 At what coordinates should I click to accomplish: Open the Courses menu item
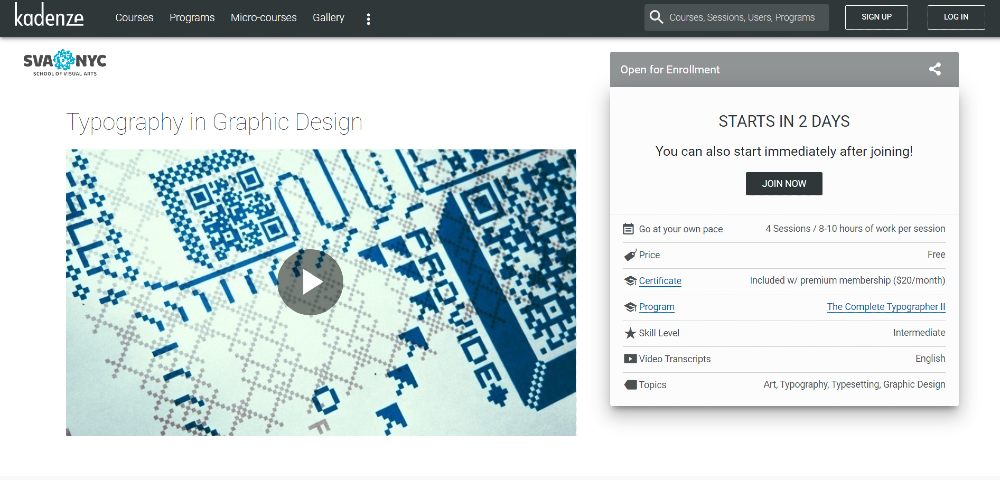click(134, 18)
